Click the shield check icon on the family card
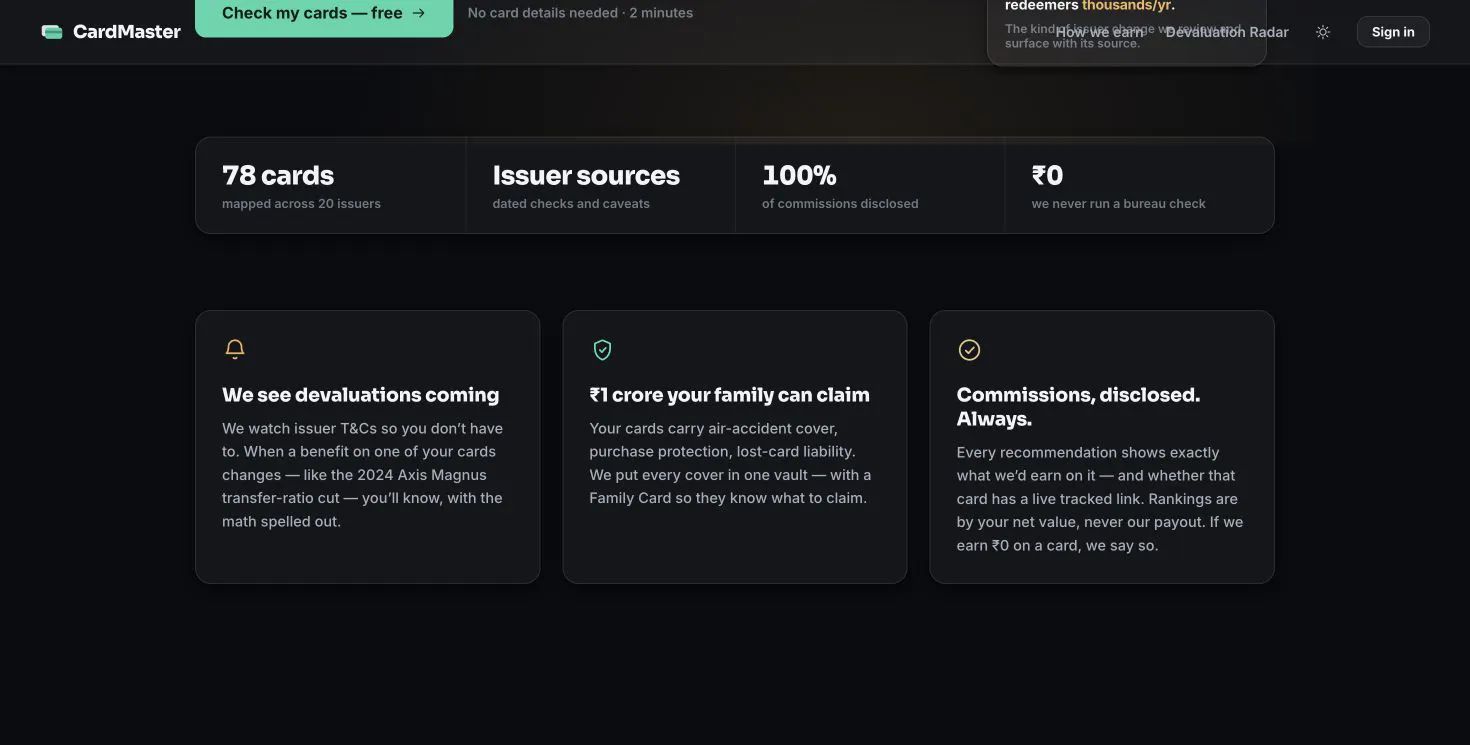The width and height of the screenshot is (1470, 745). click(x=602, y=349)
